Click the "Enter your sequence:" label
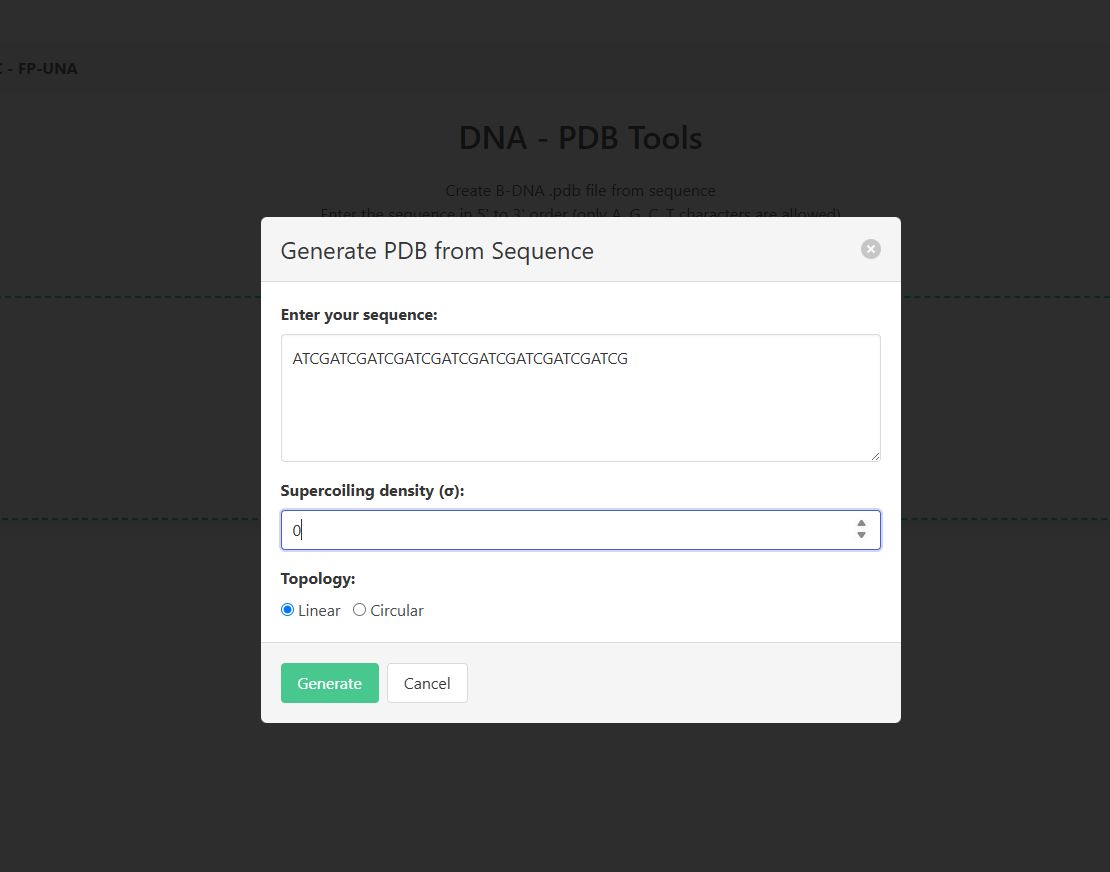The height and width of the screenshot is (872, 1110). (359, 315)
